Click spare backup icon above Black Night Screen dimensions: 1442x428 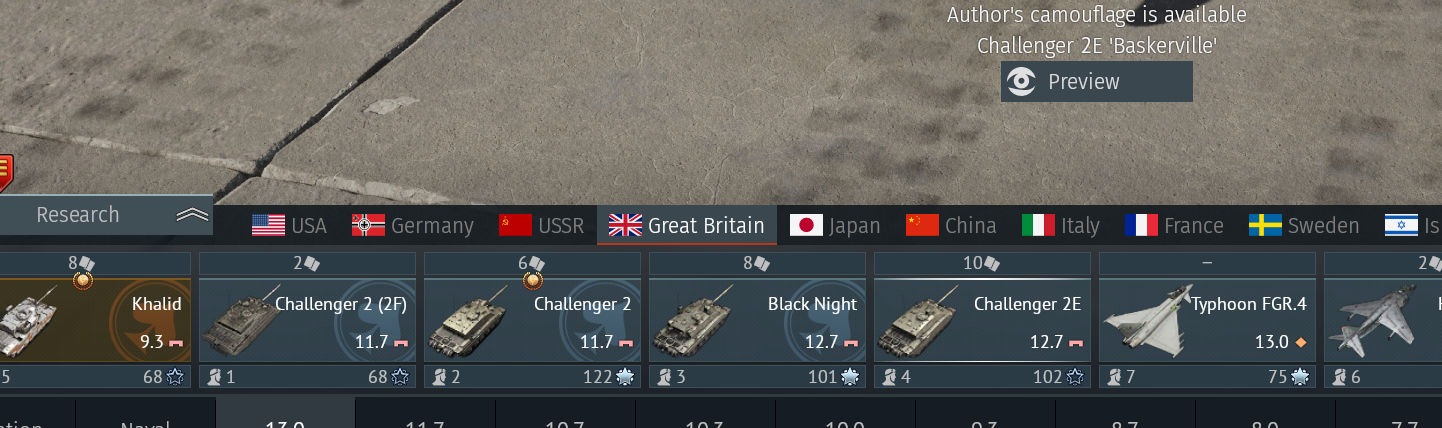[763, 264]
